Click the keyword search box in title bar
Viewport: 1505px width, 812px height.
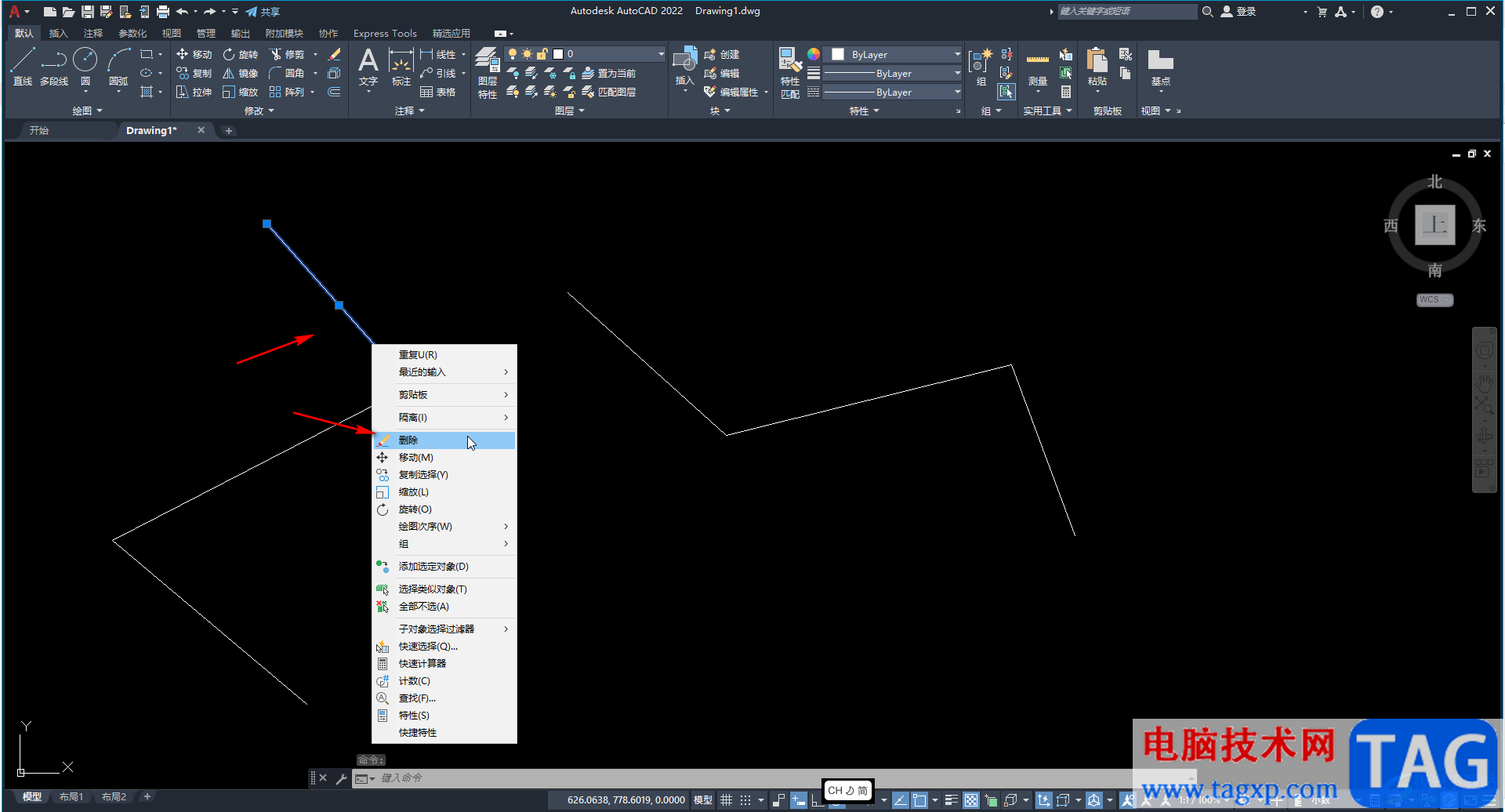coord(1126,12)
